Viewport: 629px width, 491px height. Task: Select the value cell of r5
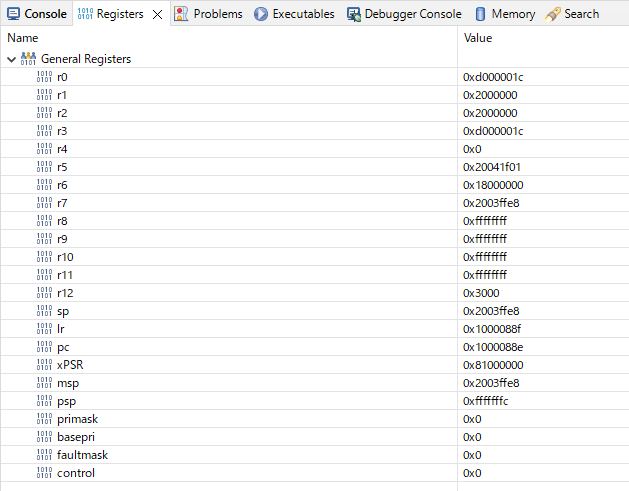pos(491,167)
